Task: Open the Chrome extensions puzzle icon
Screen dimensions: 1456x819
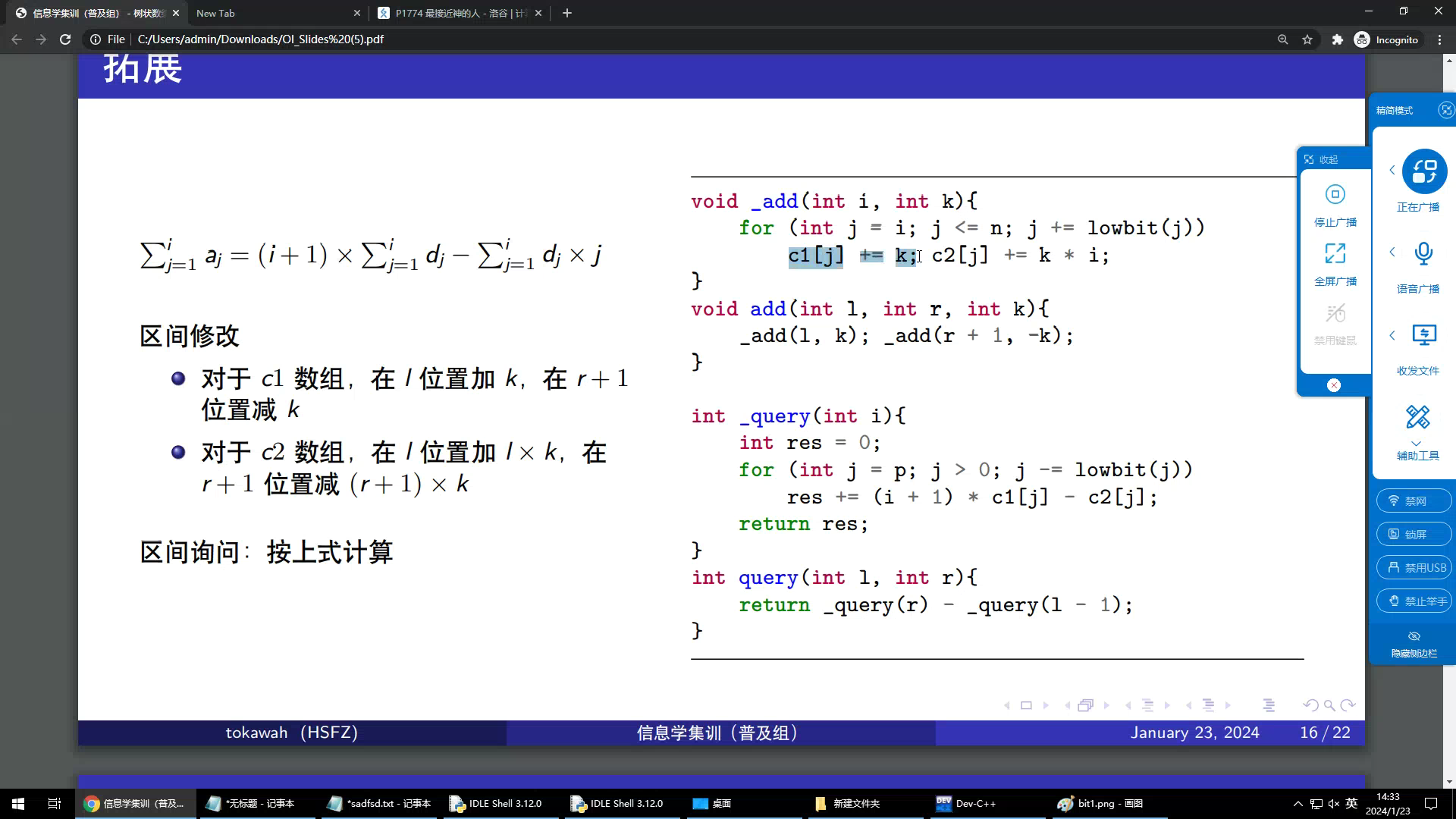Action: [1337, 39]
